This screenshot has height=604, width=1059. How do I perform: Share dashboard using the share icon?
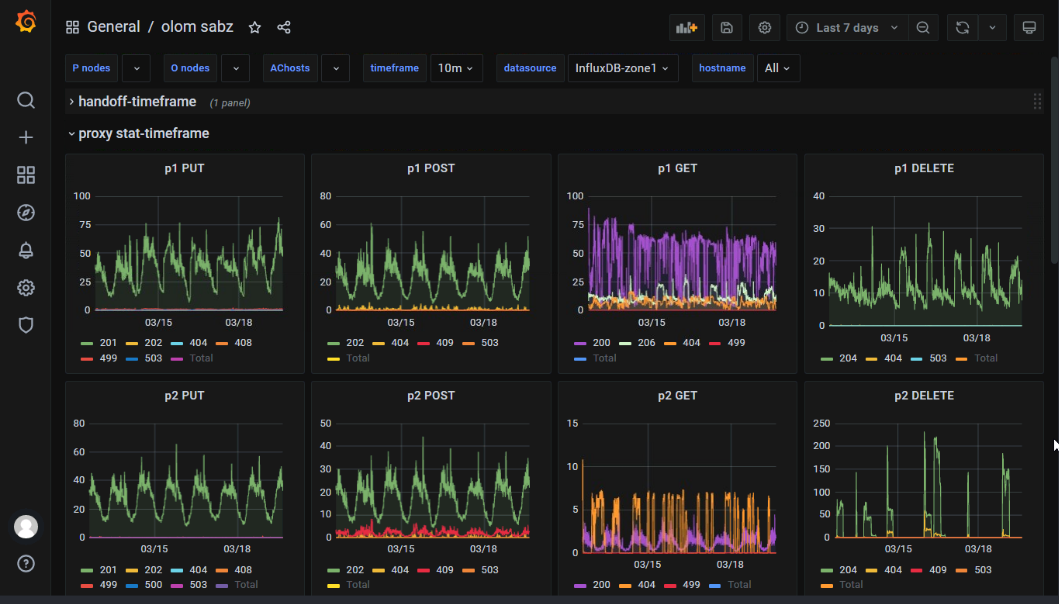tap(284, 28)
